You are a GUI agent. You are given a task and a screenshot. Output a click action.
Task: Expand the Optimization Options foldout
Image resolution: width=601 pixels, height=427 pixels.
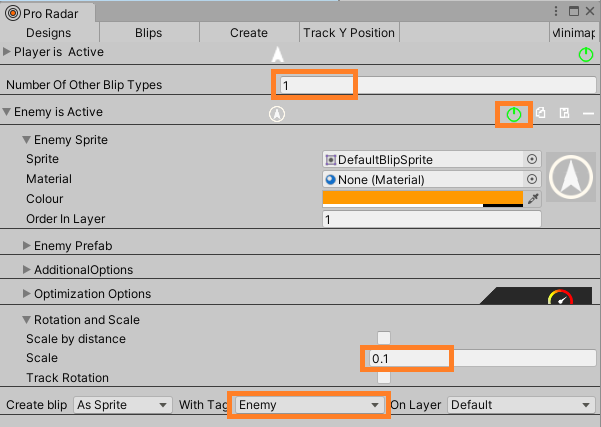coord(26,294)
